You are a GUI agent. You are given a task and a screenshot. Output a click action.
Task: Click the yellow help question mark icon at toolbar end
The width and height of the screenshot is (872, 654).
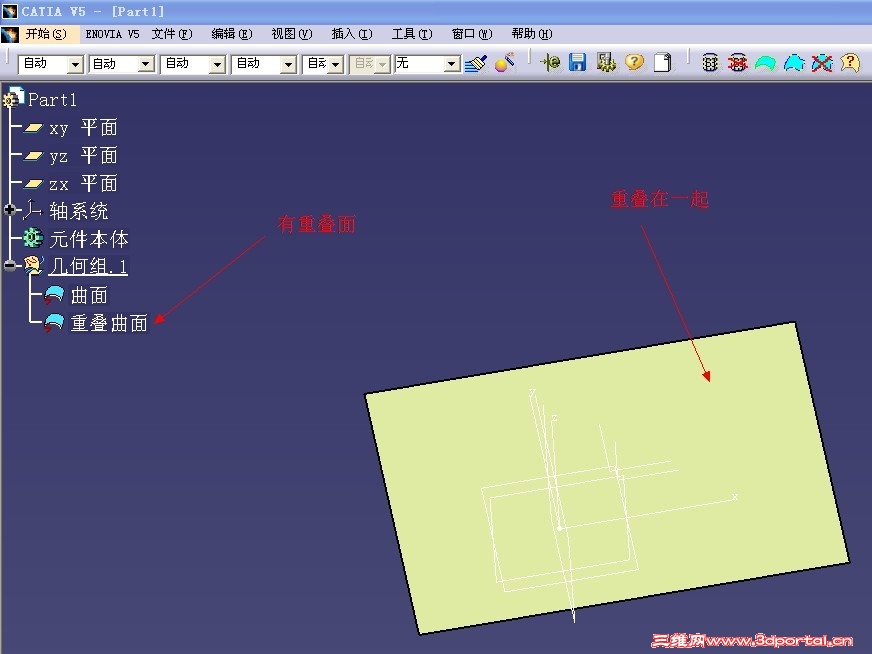tap(850, 62)
